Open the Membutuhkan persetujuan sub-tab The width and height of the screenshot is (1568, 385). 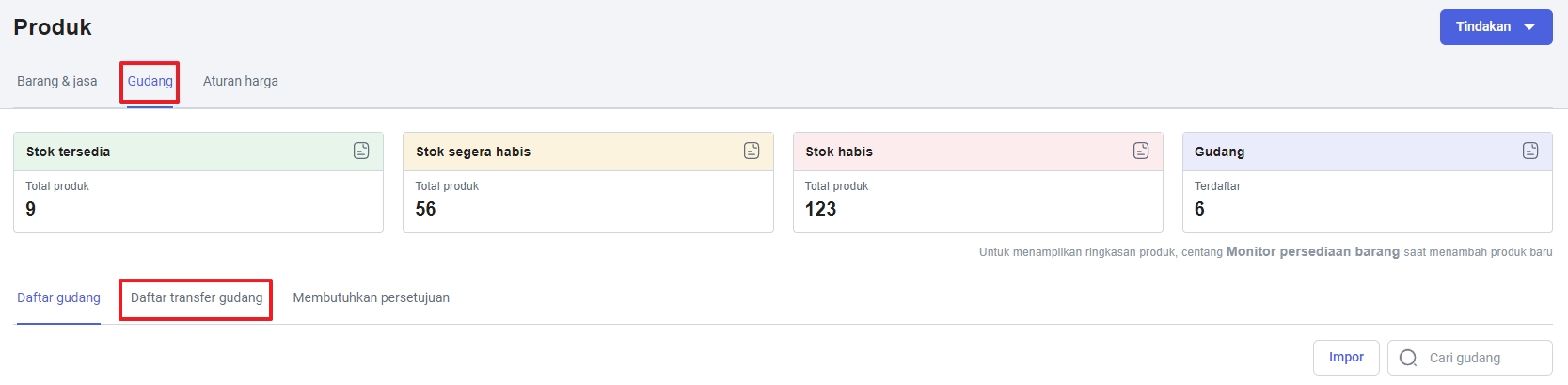(x=372, y=297)
